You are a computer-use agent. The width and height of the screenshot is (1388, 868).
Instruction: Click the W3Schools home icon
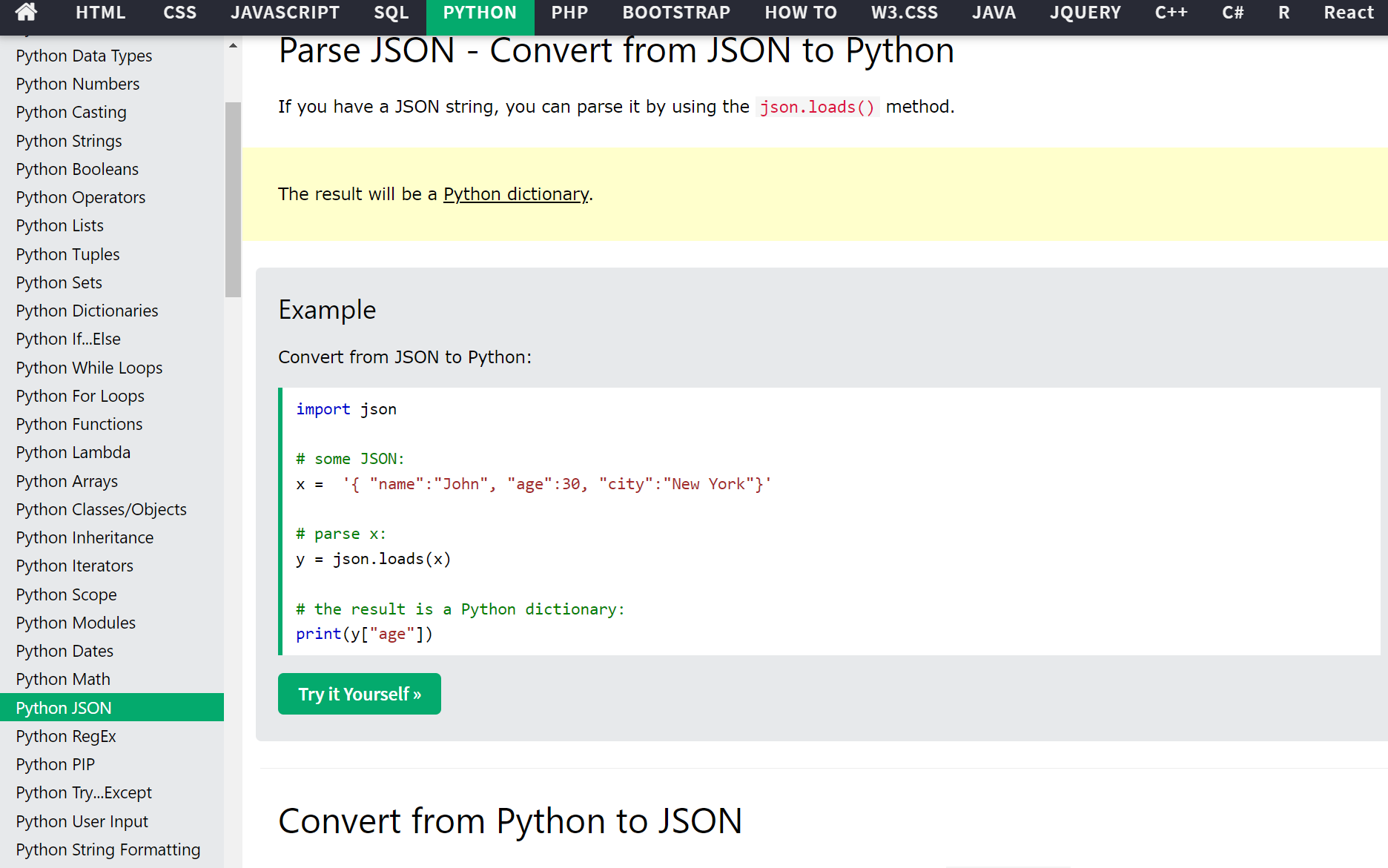24,13
